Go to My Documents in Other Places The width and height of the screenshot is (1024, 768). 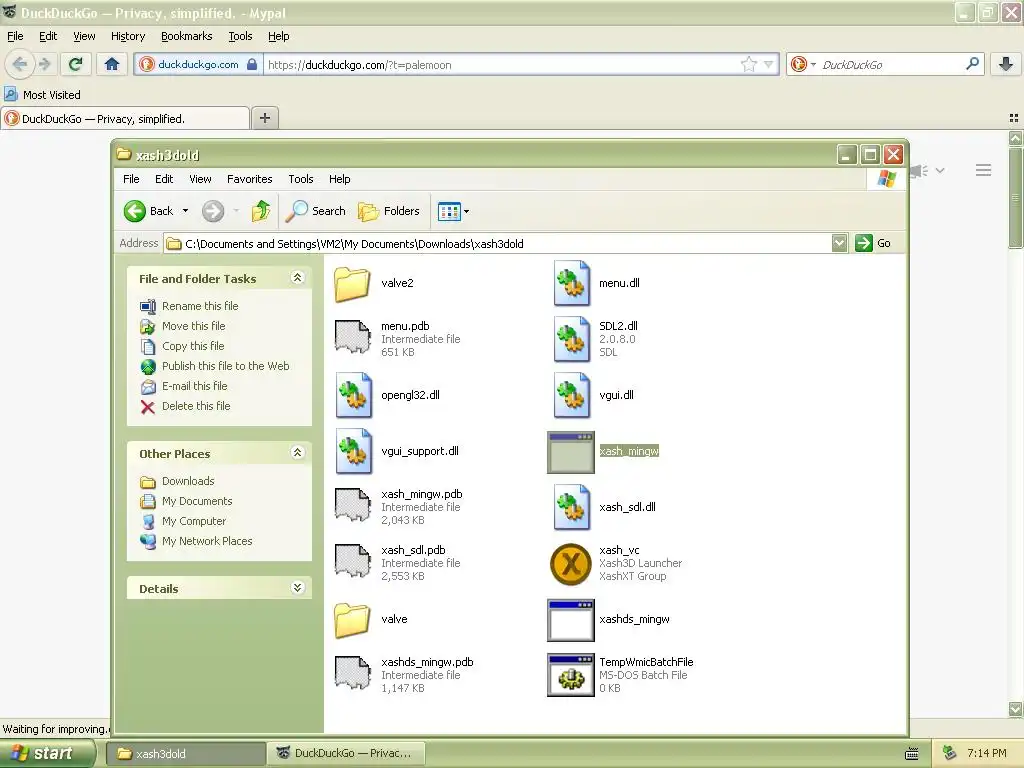197,501
